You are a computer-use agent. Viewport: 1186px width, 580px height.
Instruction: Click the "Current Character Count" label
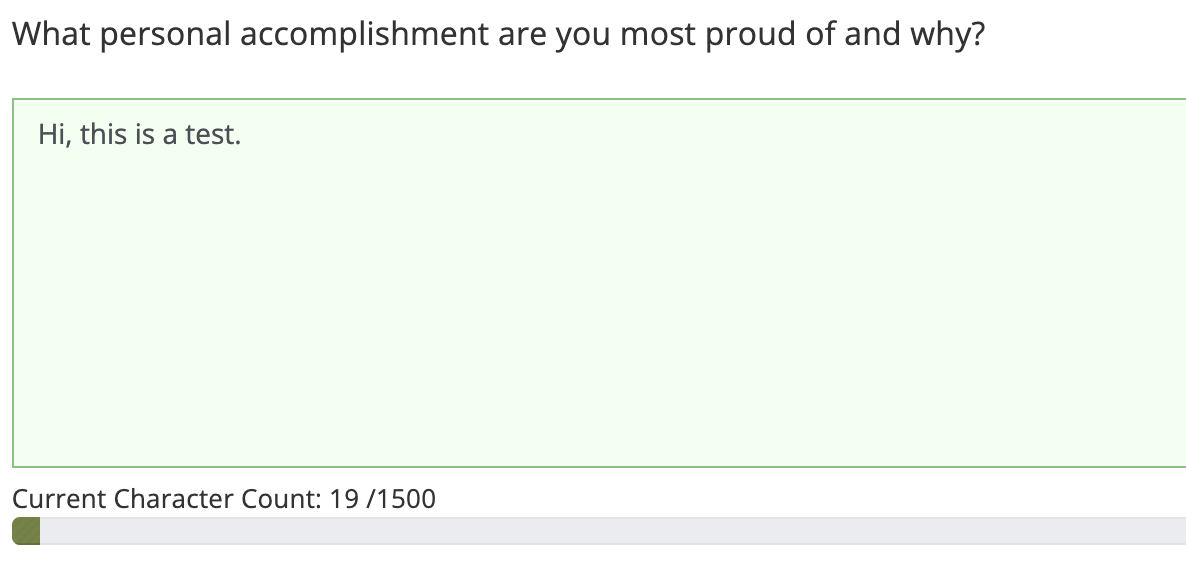coord(166,498)
